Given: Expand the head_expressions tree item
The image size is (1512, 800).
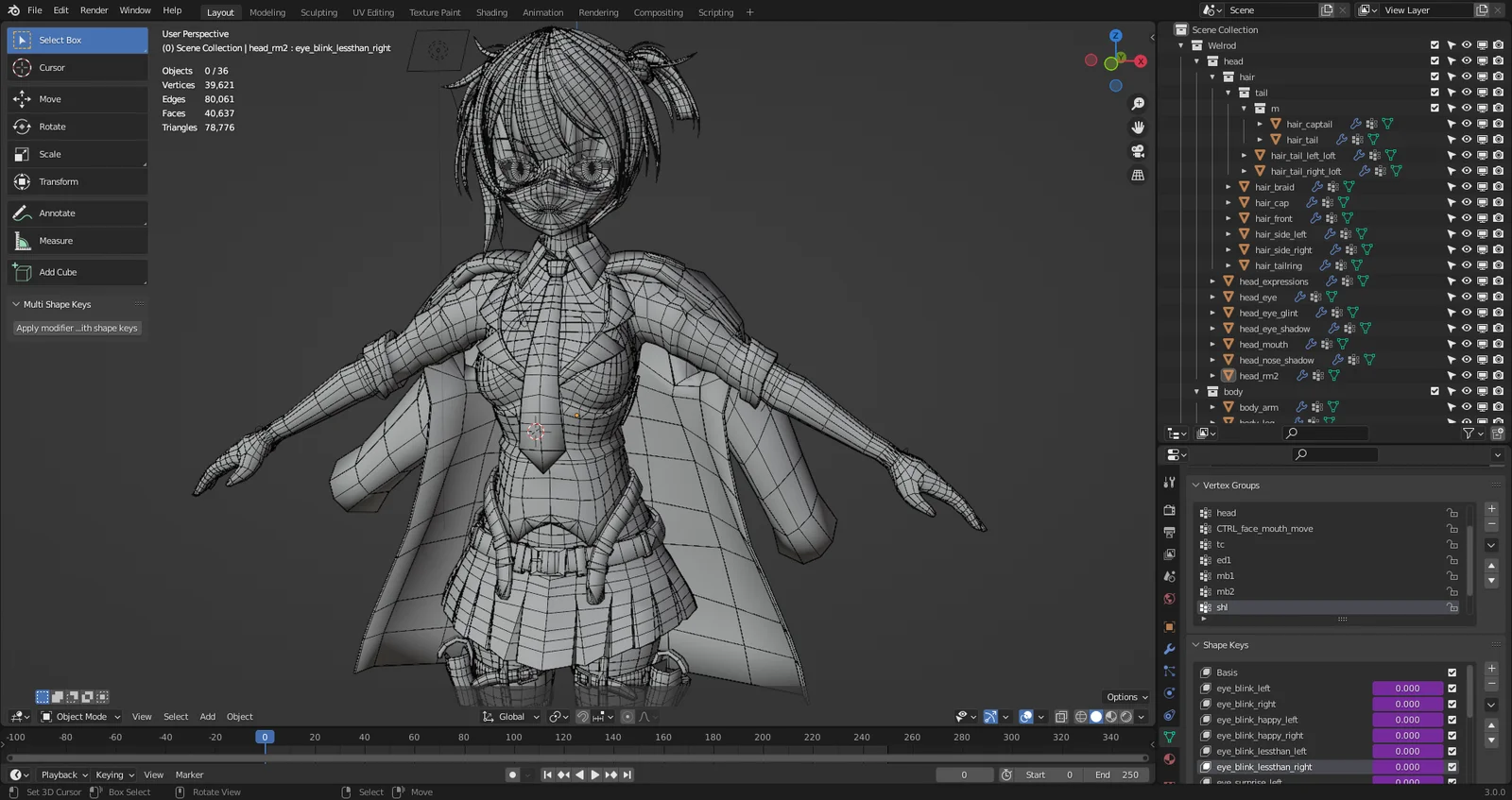Looking at the screenshot, I should point(1212,281).
